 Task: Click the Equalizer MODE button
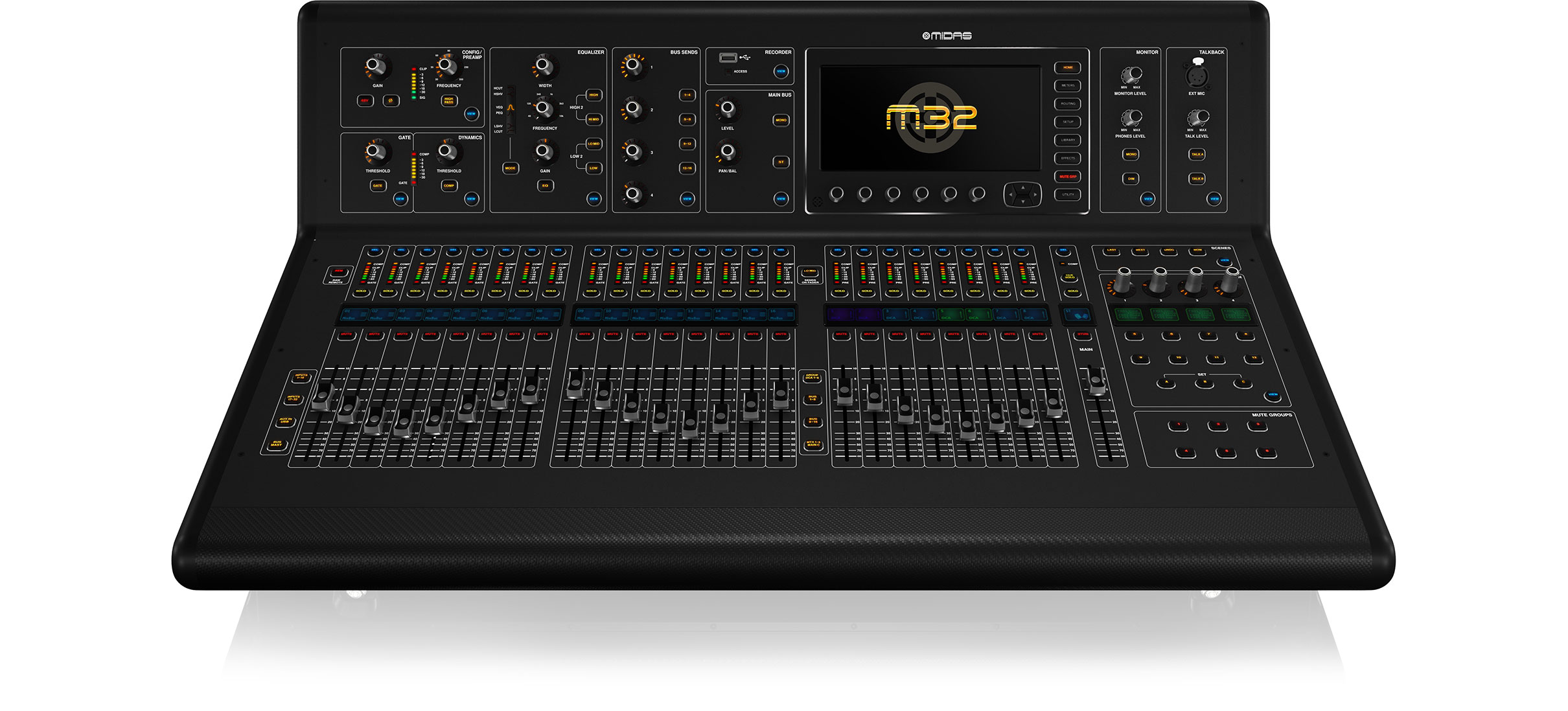click(511, 168)
